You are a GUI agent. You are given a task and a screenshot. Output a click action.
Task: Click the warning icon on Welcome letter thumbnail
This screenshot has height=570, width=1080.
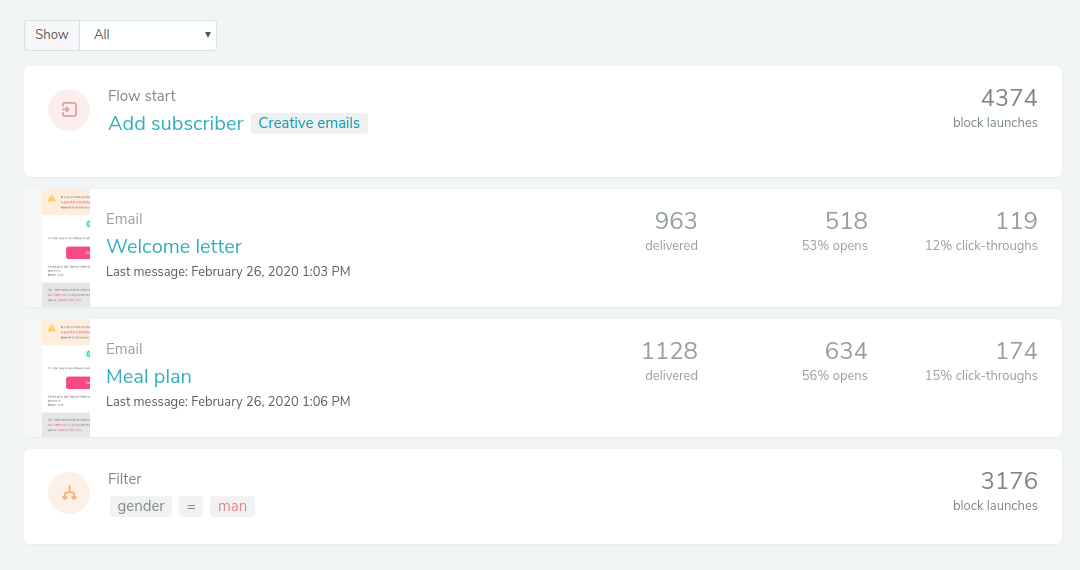(52, 198)
